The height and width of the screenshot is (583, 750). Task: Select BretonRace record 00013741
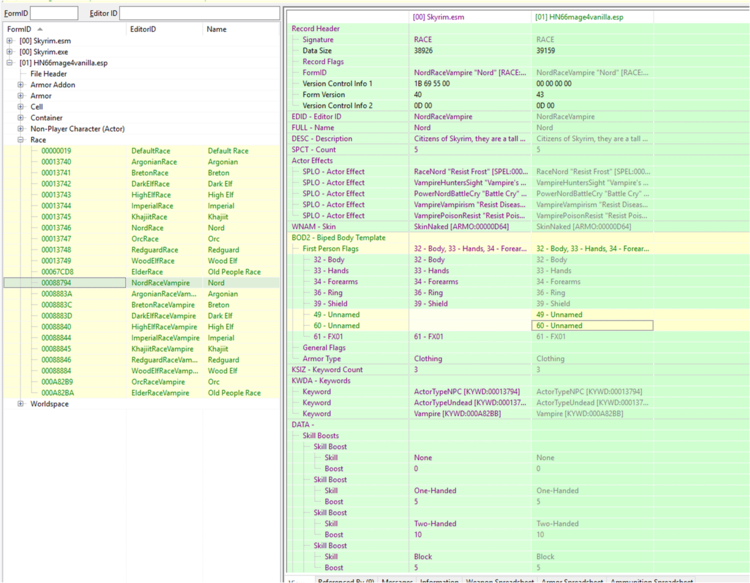(x=142, y=173)
